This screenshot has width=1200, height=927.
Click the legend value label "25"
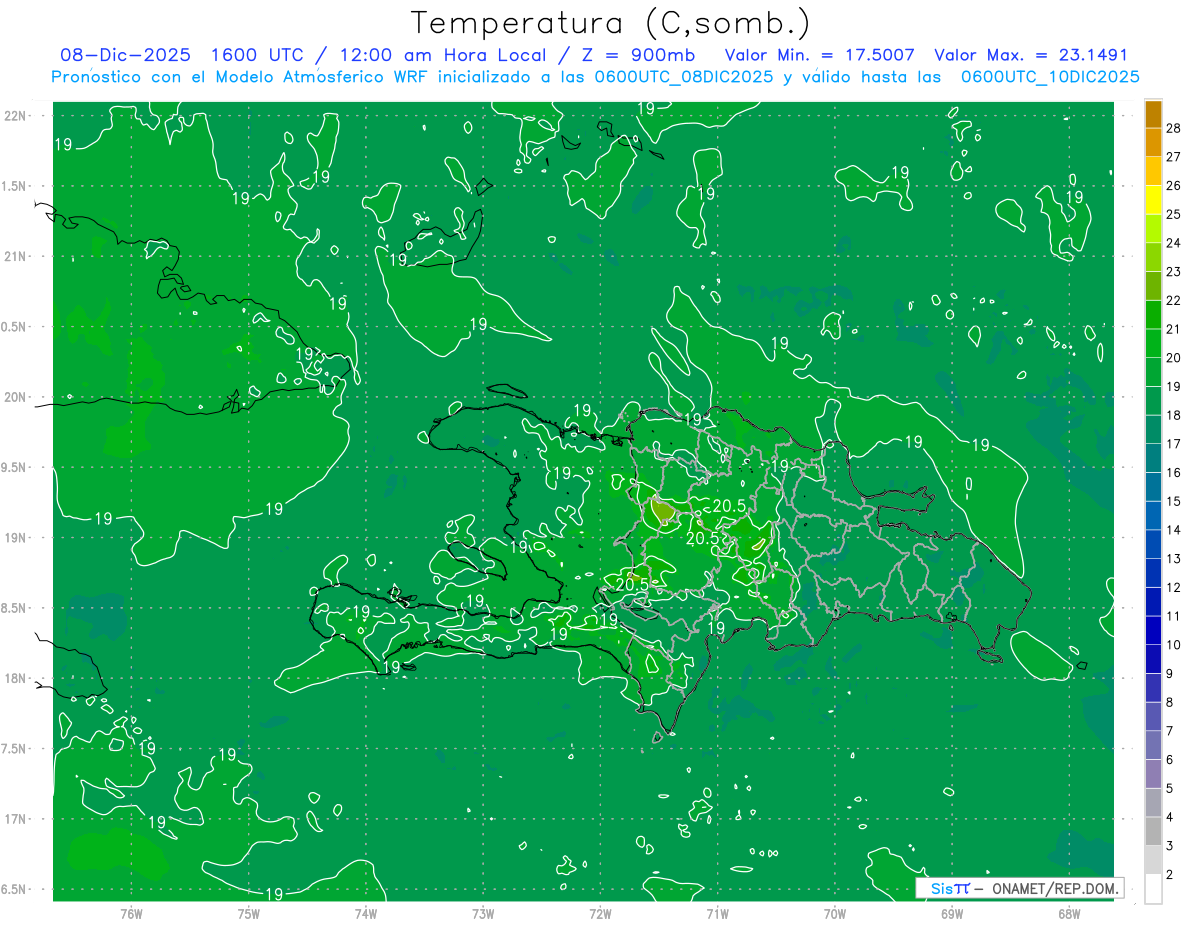(1174, 214)
